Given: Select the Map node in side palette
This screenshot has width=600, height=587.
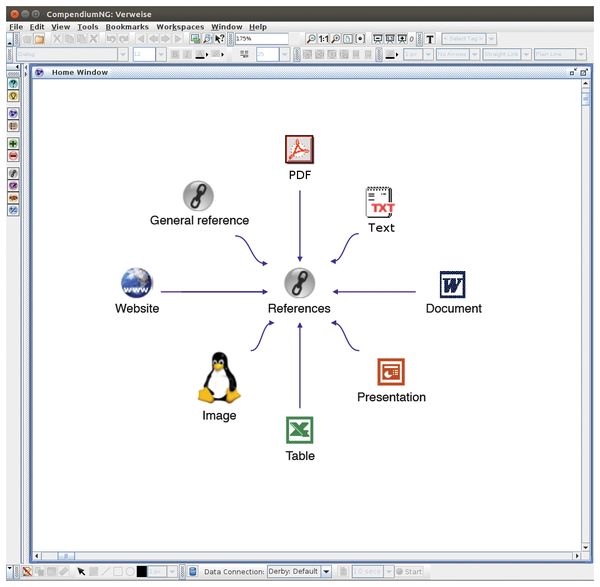Looking at the screenshot, I should click(x=13, y=113).
